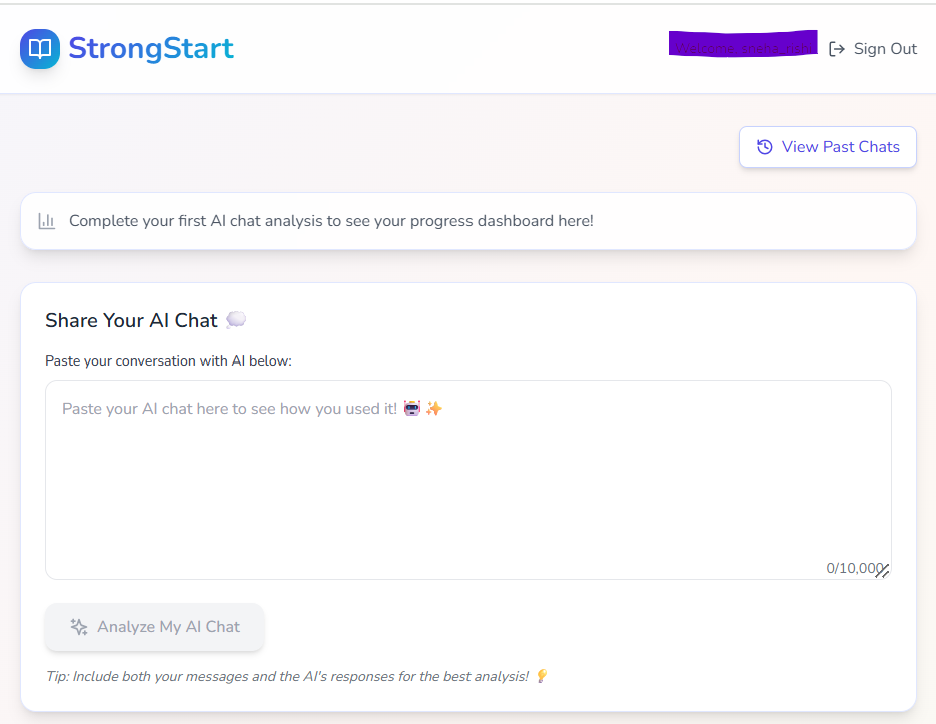Image resolution: width=936 pixels, height=724 pixels.
Task: Click the bar chart dashboard icon
Action: coord(47,221)
